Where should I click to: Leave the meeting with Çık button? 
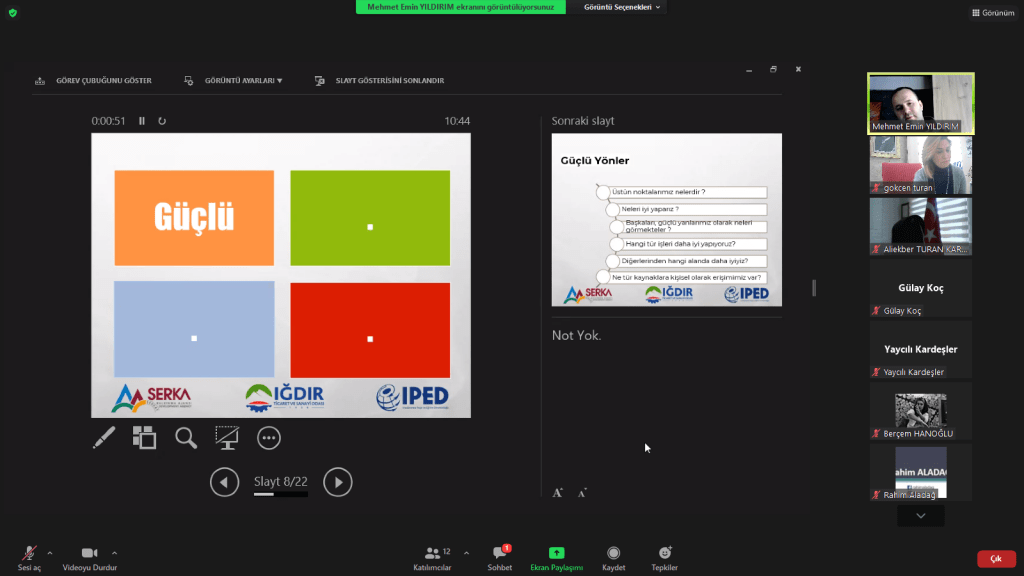(x=995, y=559)
